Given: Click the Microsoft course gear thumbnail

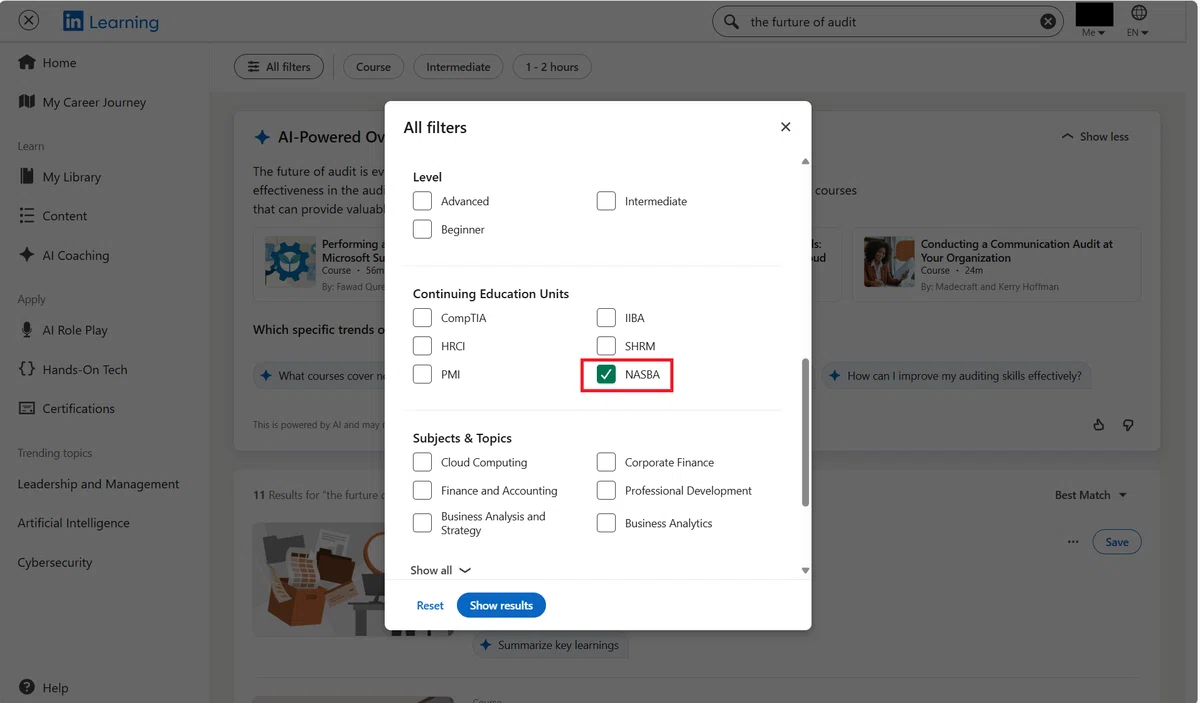Looking at the screenshot, I should 290,262.
